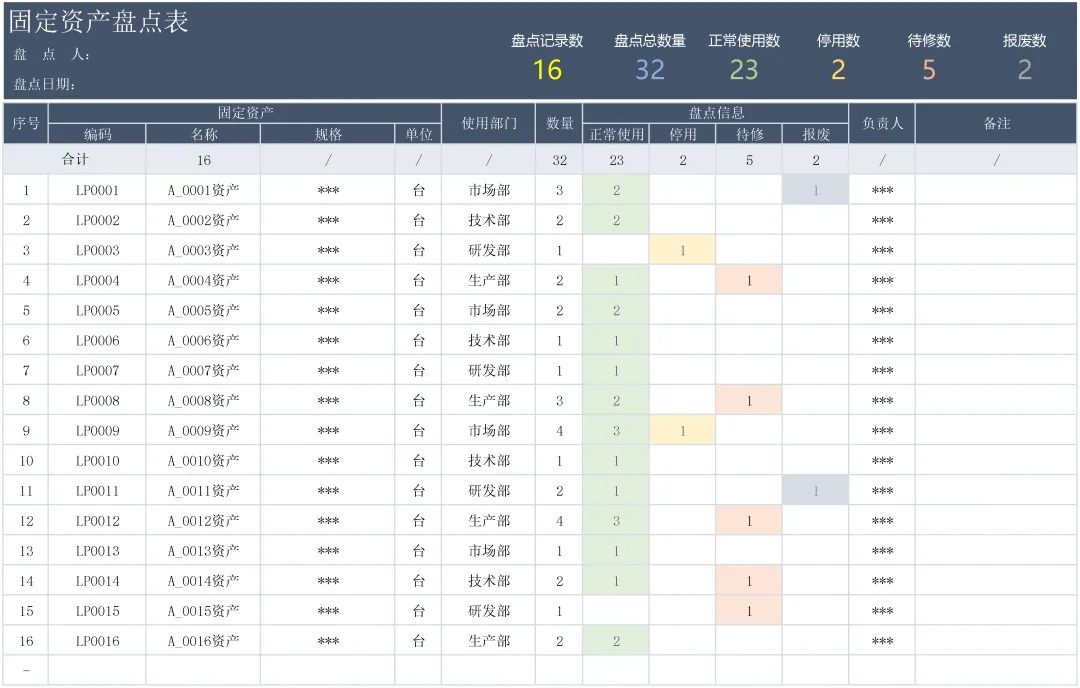
Task: Select cell LP0009
Action: coord(97,430)
